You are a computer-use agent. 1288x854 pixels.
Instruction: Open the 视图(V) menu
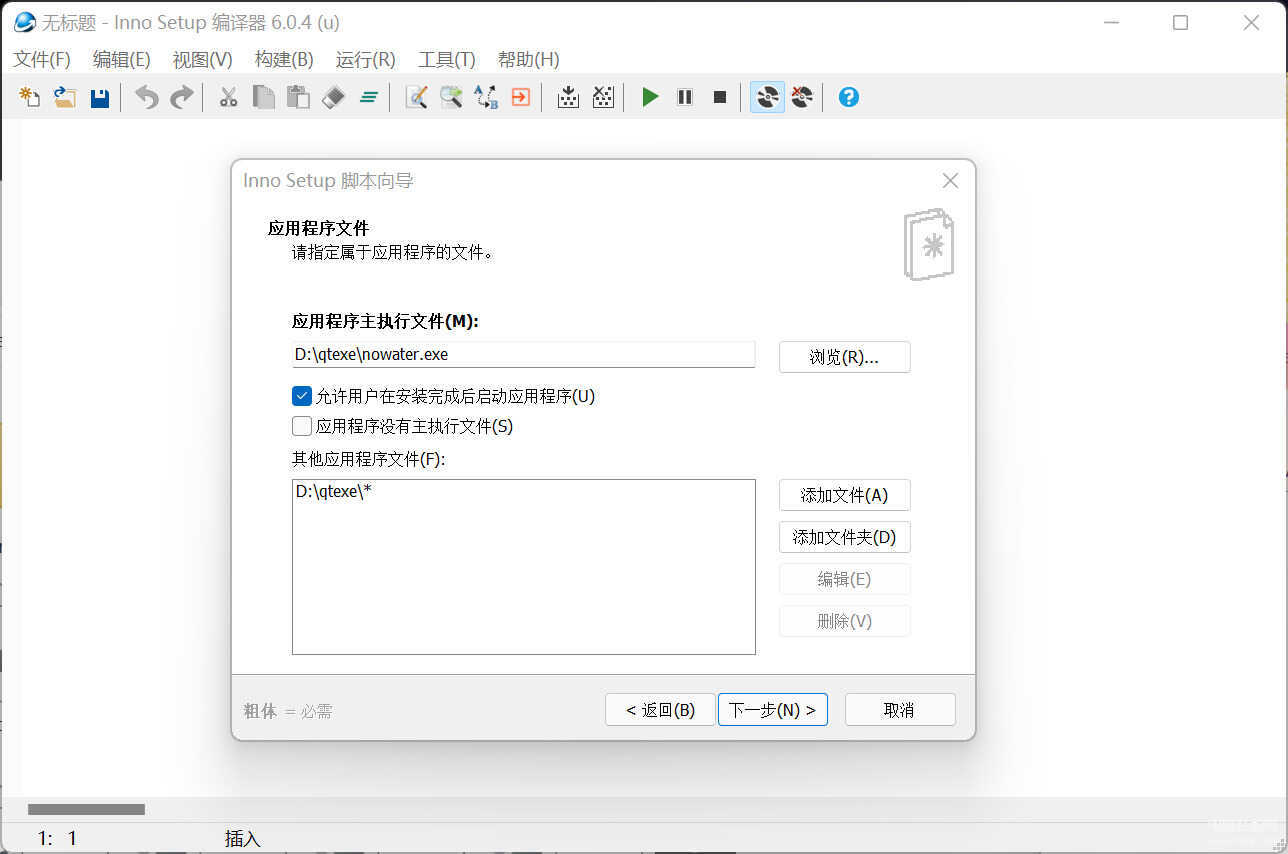tap(203, 60)
